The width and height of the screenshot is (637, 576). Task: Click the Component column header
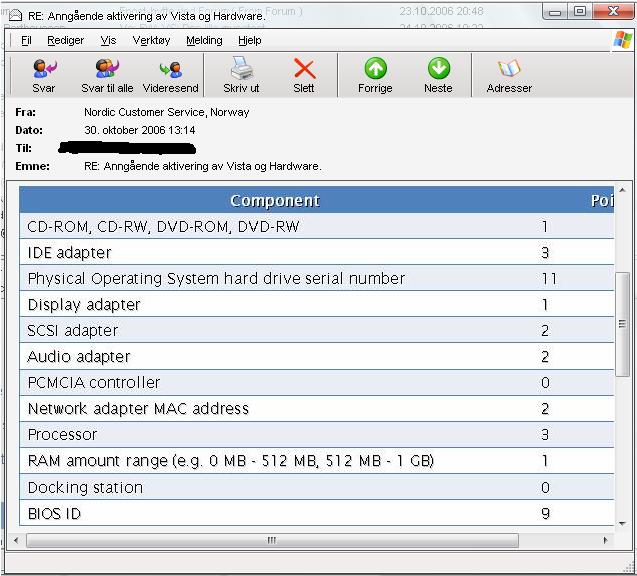point(275,200)
